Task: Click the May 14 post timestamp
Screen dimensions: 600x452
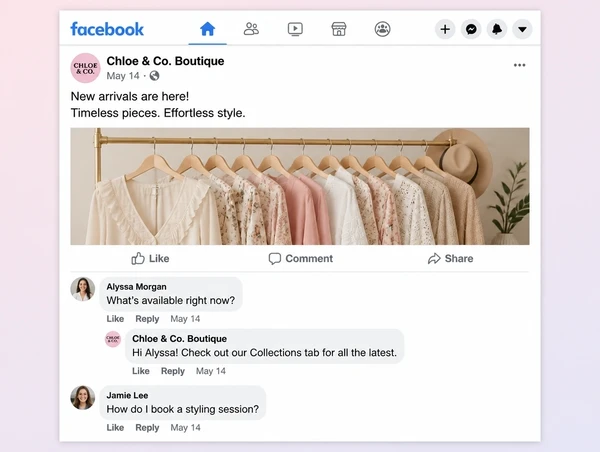Action: tap(123, 76)
